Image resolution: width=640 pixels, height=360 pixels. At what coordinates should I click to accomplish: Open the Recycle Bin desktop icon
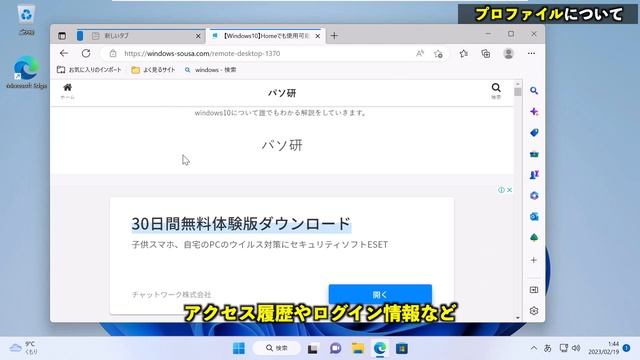[26, 20]
